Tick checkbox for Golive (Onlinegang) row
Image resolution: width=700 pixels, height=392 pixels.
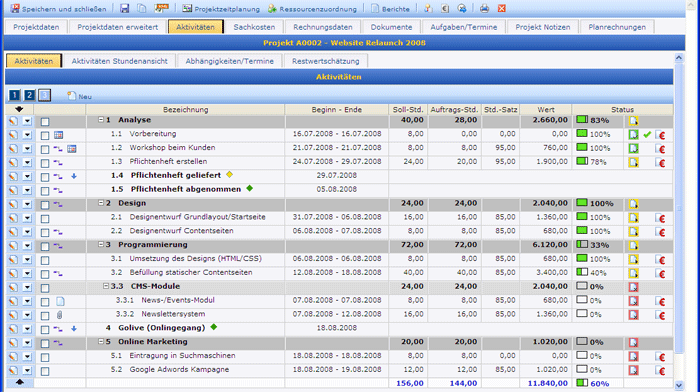pos(45,329)
